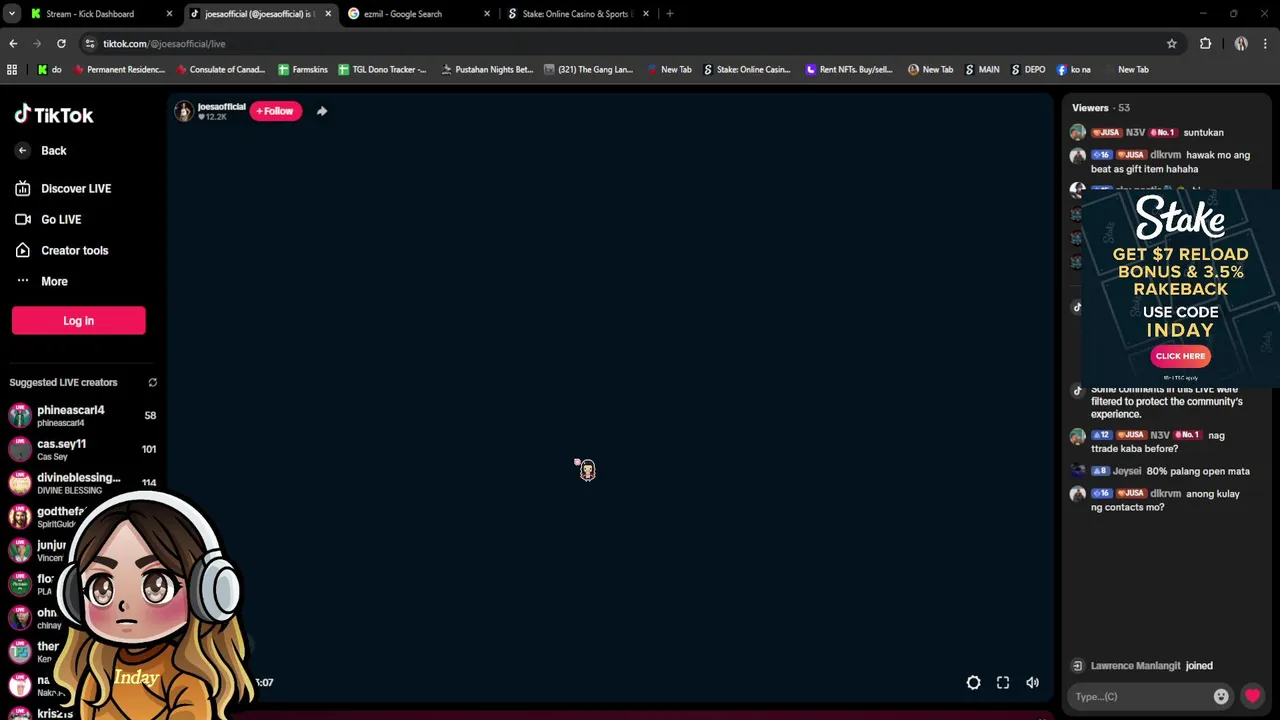
Task: Open a new browser tab
Action: click(x=669, y=14)
